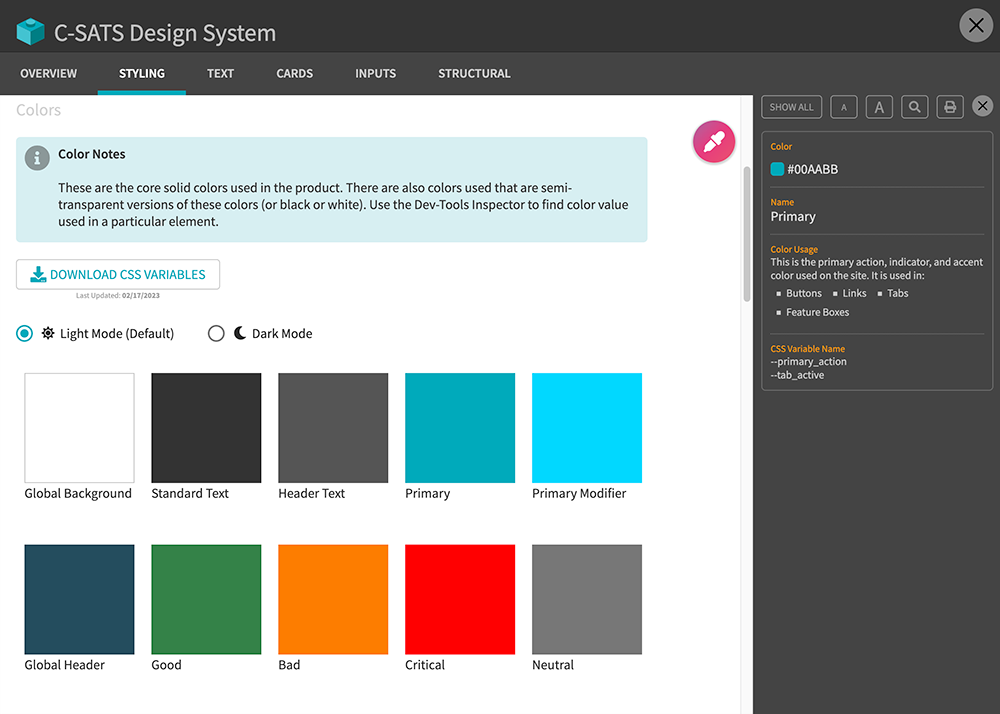The image size is (1000, 714).
Task: Decrease text size with small A button
Action: pos(844,107)
